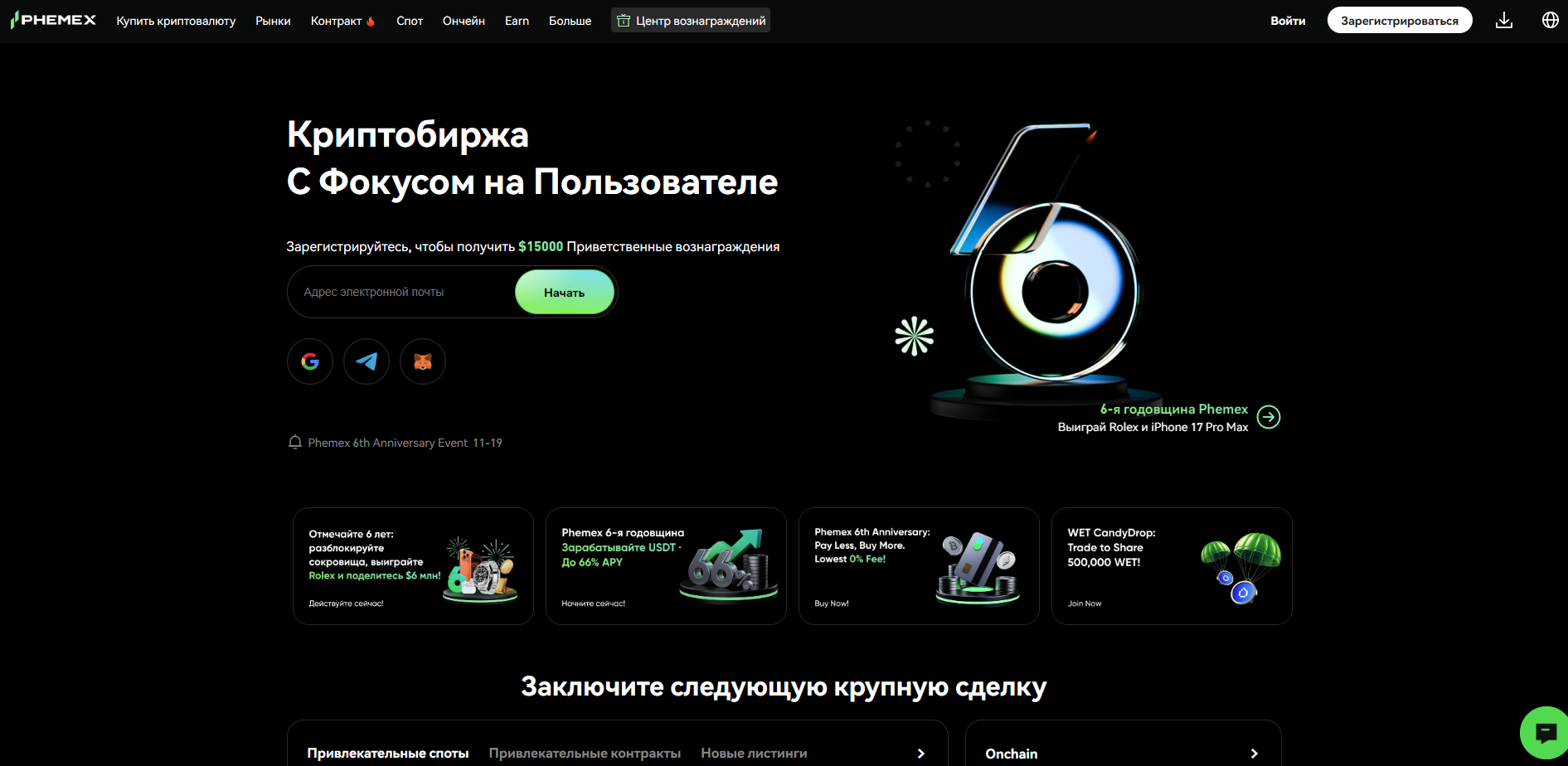1568x766 pixels.
Task: Open the green support chat bubble
Action: (x=1545, y=733)
